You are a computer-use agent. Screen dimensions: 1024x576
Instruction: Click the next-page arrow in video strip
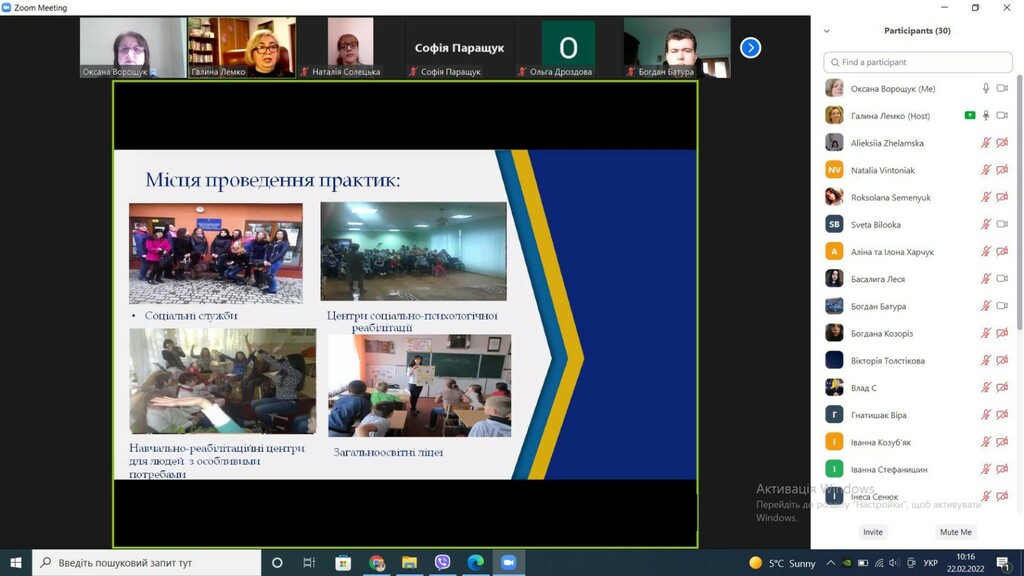point(750,48)
